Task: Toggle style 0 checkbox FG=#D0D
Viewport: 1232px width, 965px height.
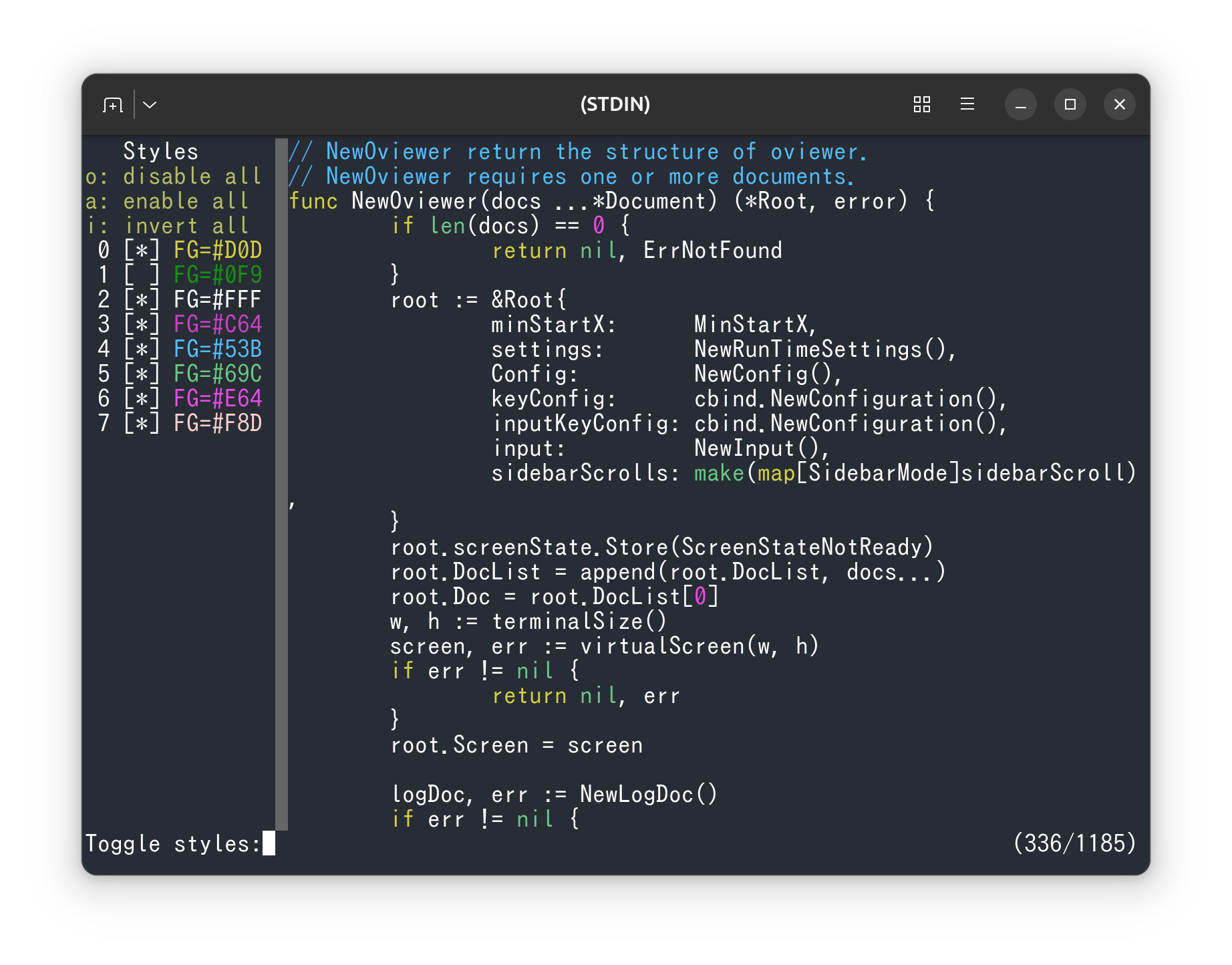Action: (x=142, y=251)
